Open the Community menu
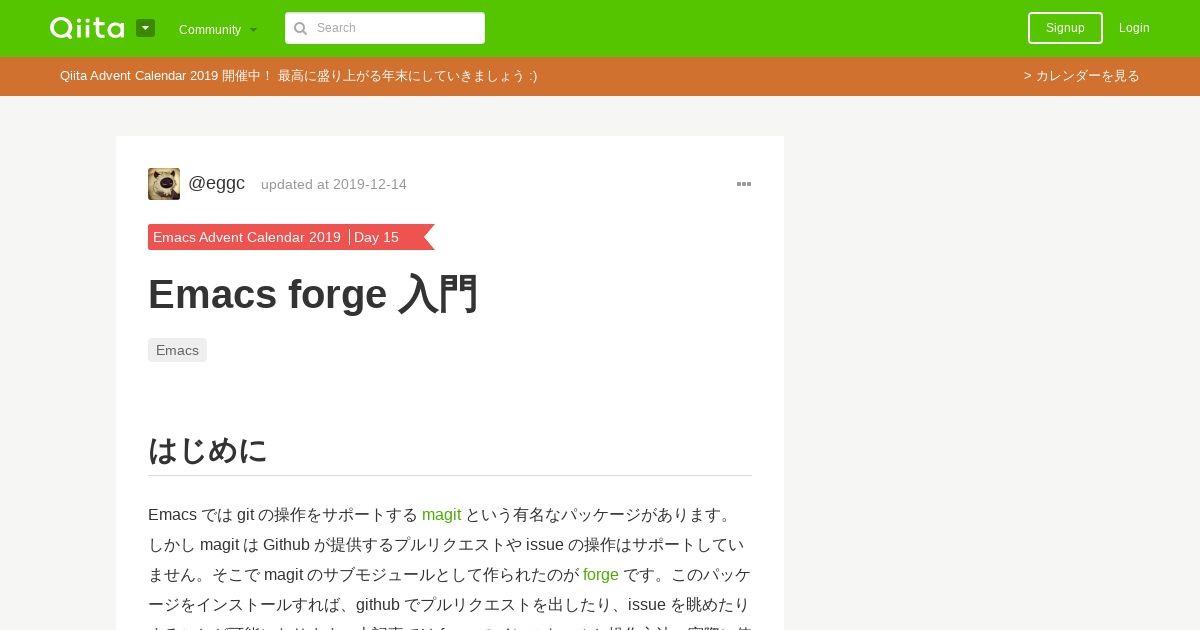1200x630 pixels. [x=218, y=29]
